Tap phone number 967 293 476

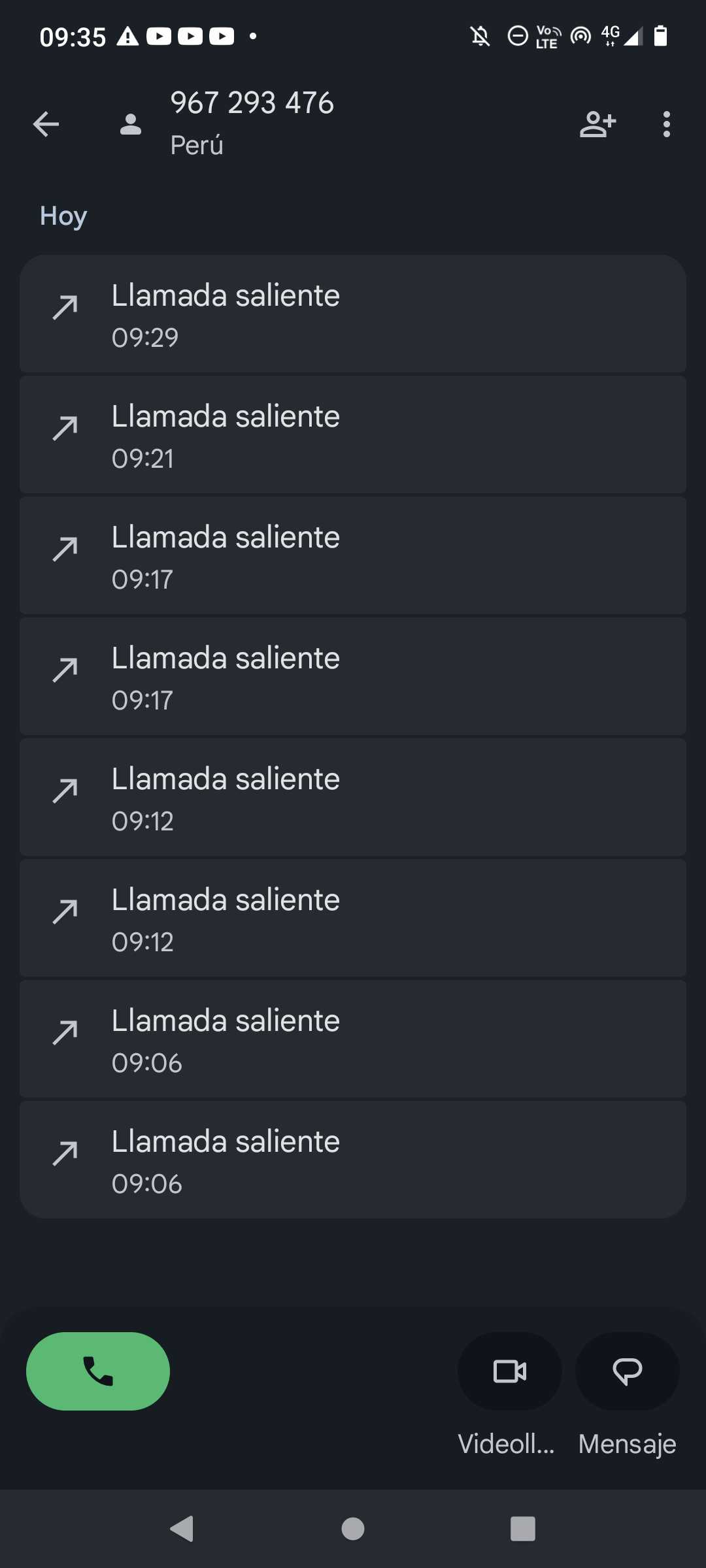point(252,103)
